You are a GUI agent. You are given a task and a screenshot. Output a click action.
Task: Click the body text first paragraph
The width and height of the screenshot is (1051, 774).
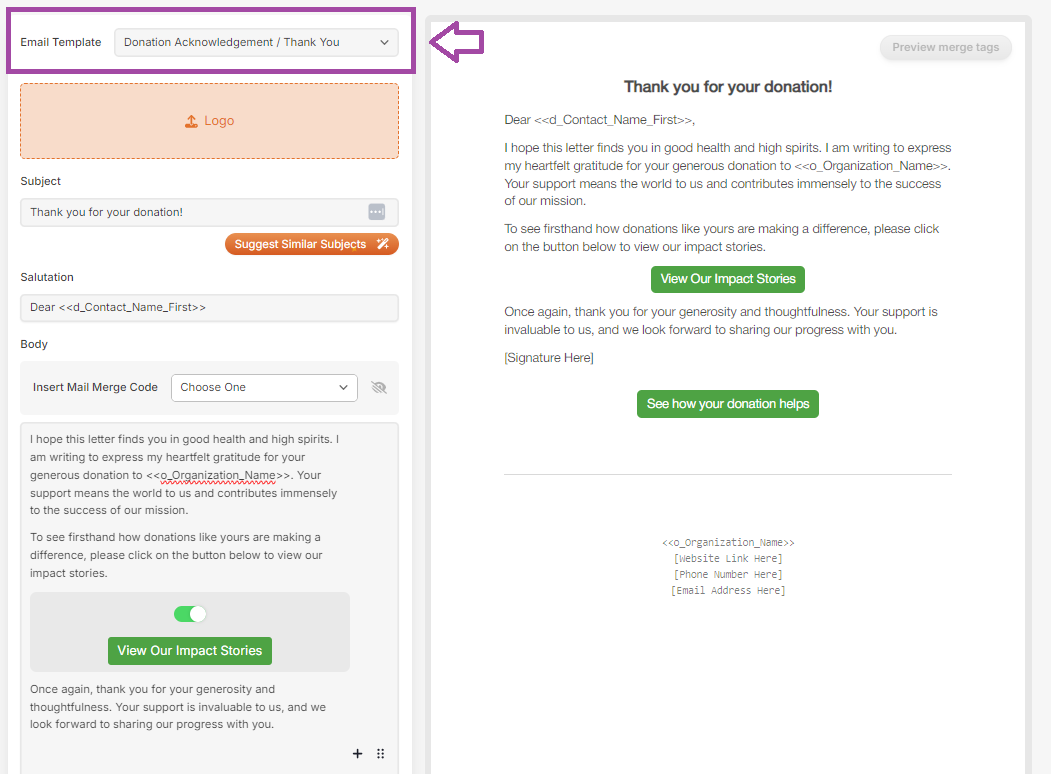tap(185, 474)
